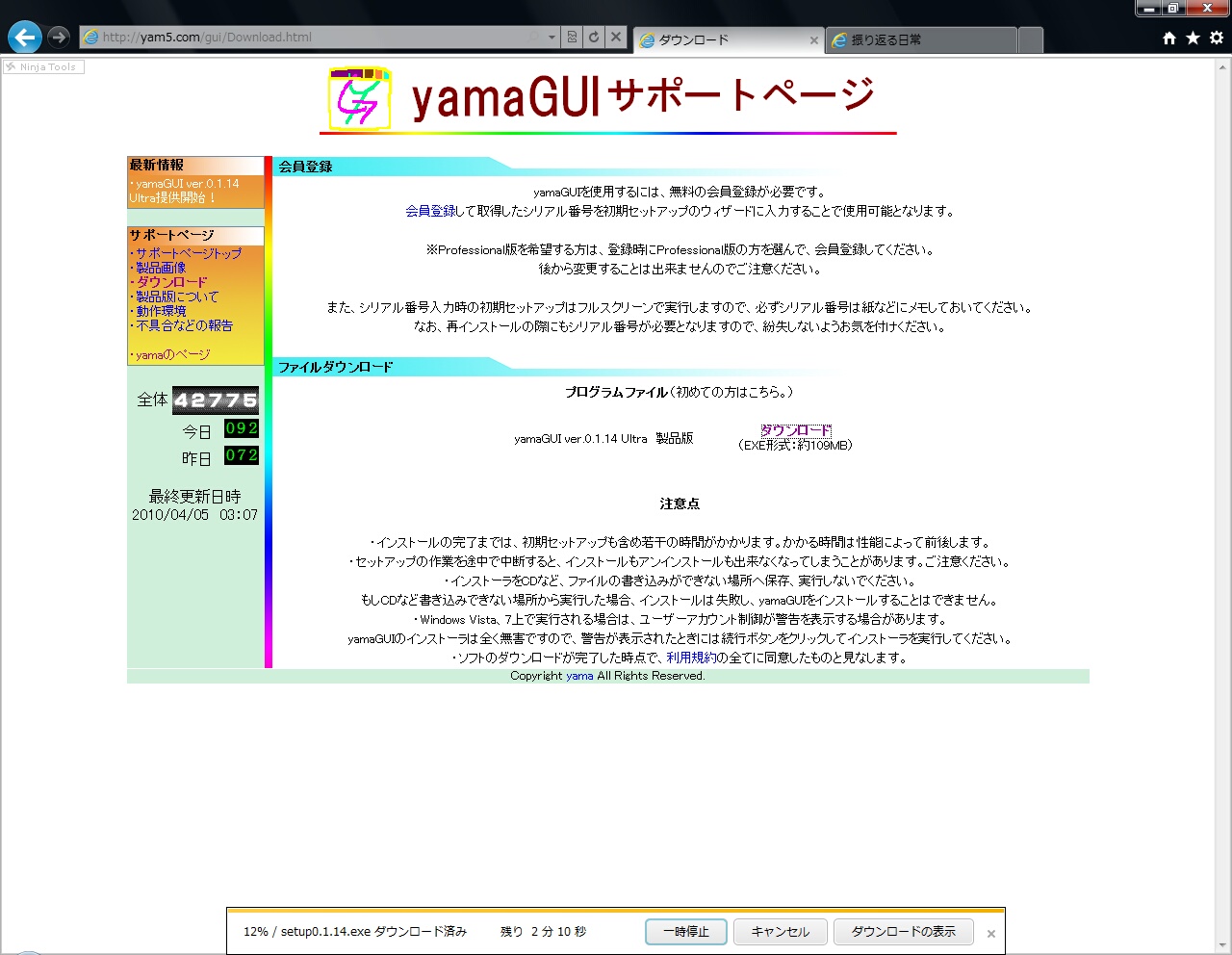Click the 最終更新日時 label

[x=194, y=497]
